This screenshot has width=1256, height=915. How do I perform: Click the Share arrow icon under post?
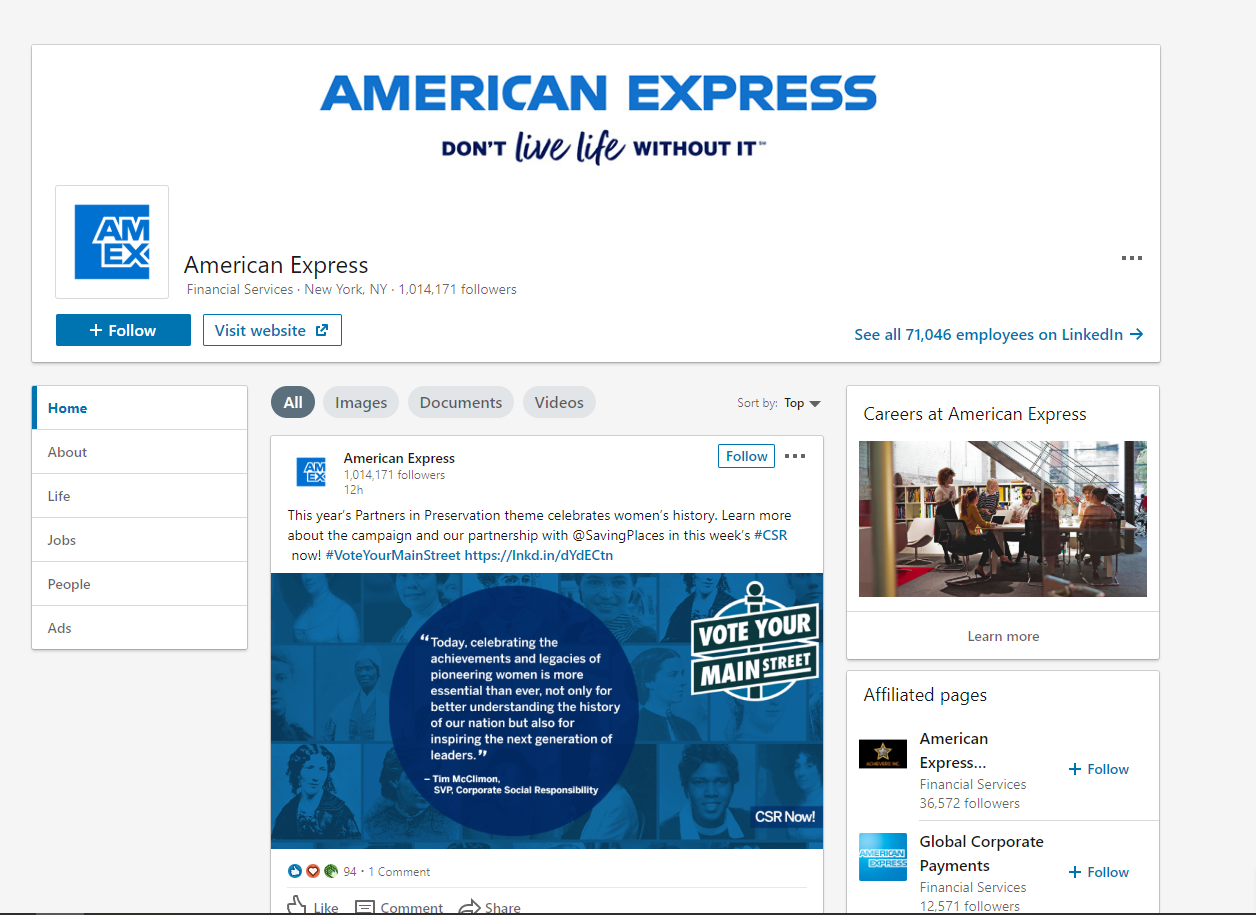[x=469, y=908]
